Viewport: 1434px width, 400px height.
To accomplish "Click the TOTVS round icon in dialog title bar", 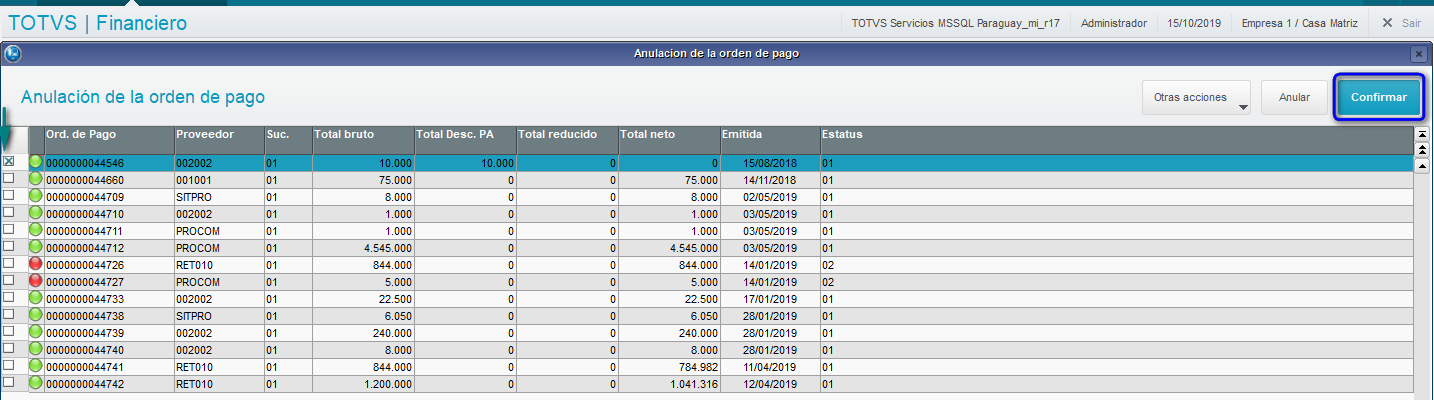I will pyautogui.click(x=12, y=53).
